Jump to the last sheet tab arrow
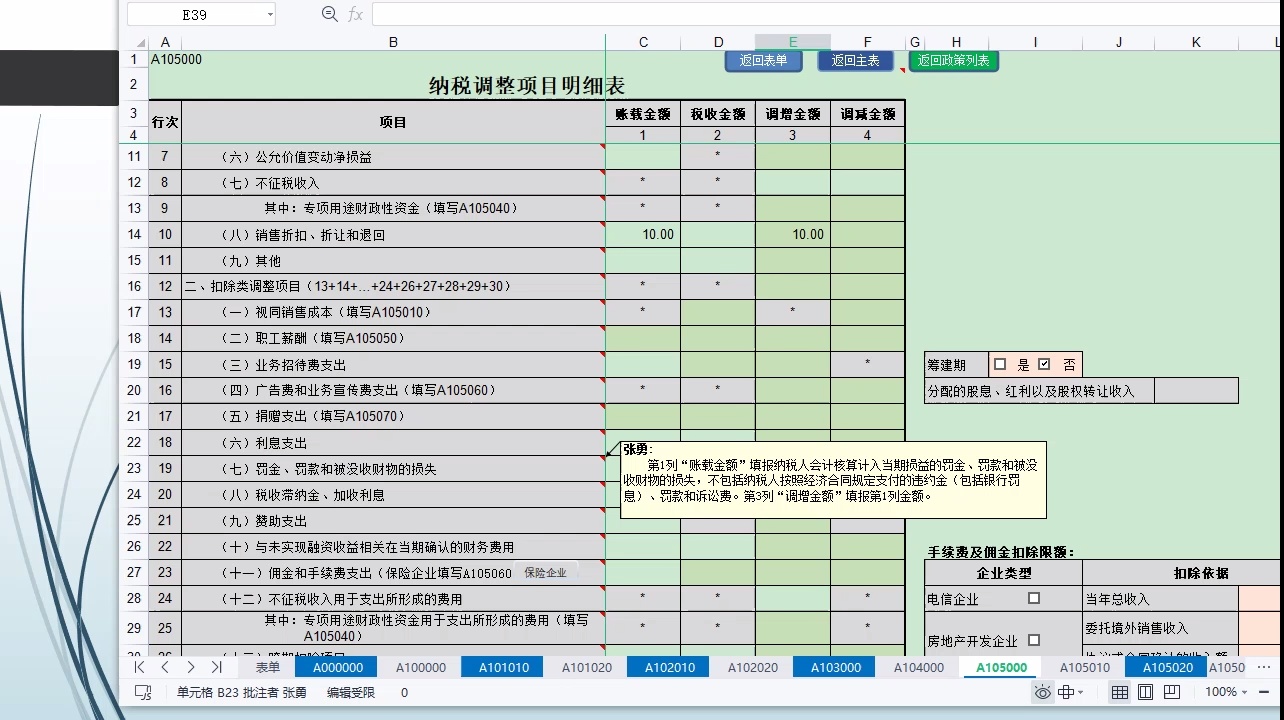 (216, 667)
